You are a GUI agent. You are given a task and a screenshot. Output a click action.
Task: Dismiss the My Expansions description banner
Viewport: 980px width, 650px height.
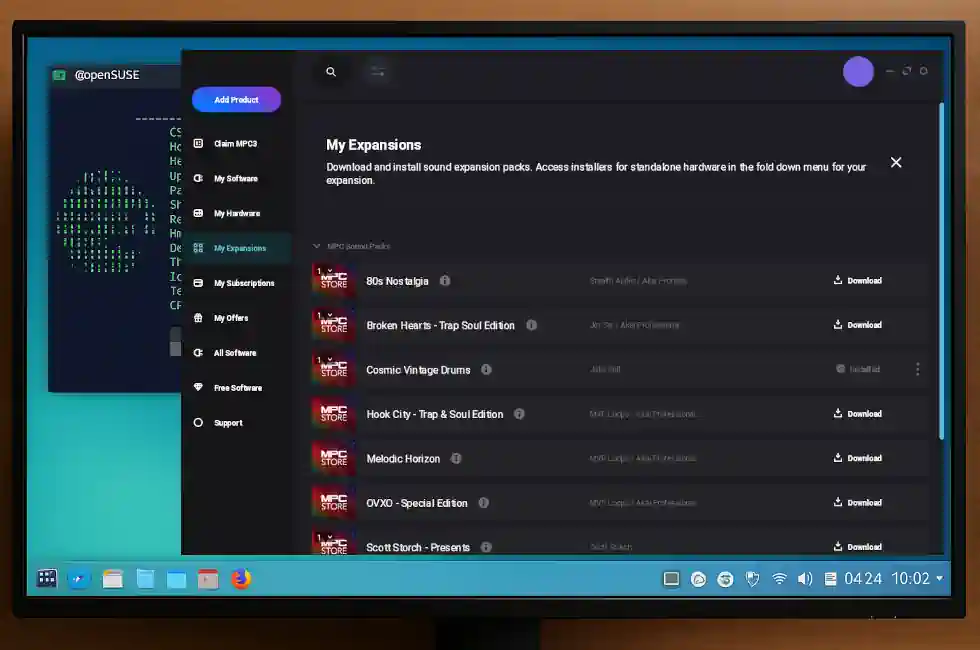tap(896, 162)
